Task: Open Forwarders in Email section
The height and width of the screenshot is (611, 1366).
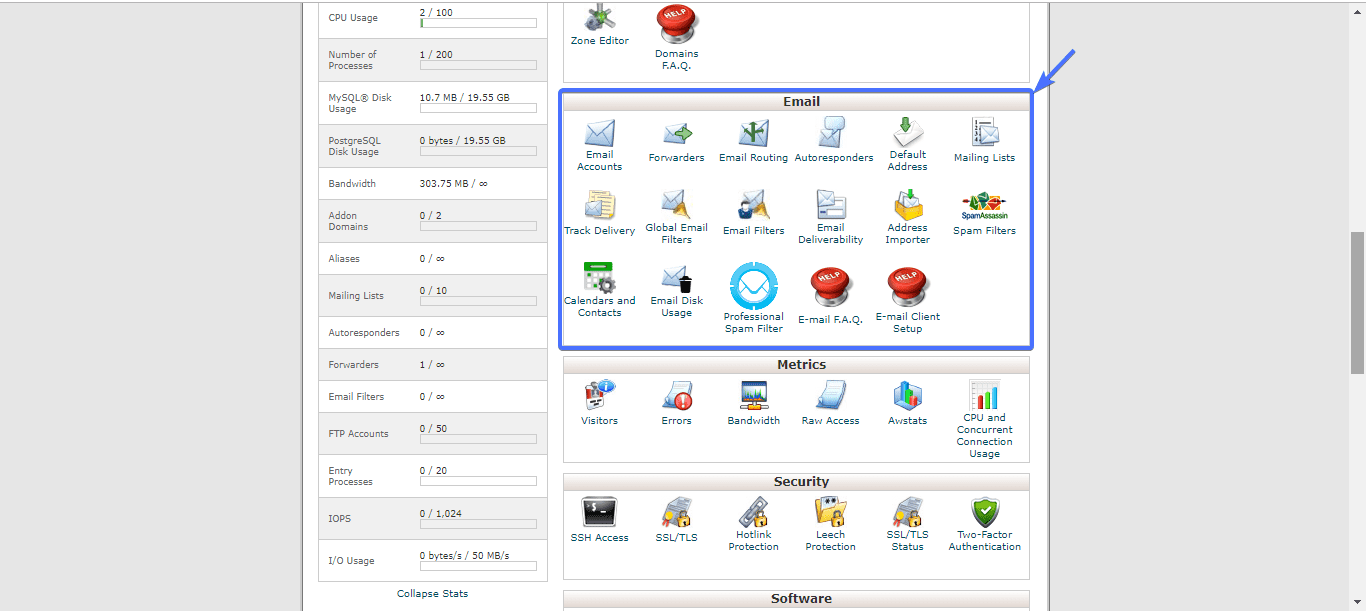Action: click(676, 142)
